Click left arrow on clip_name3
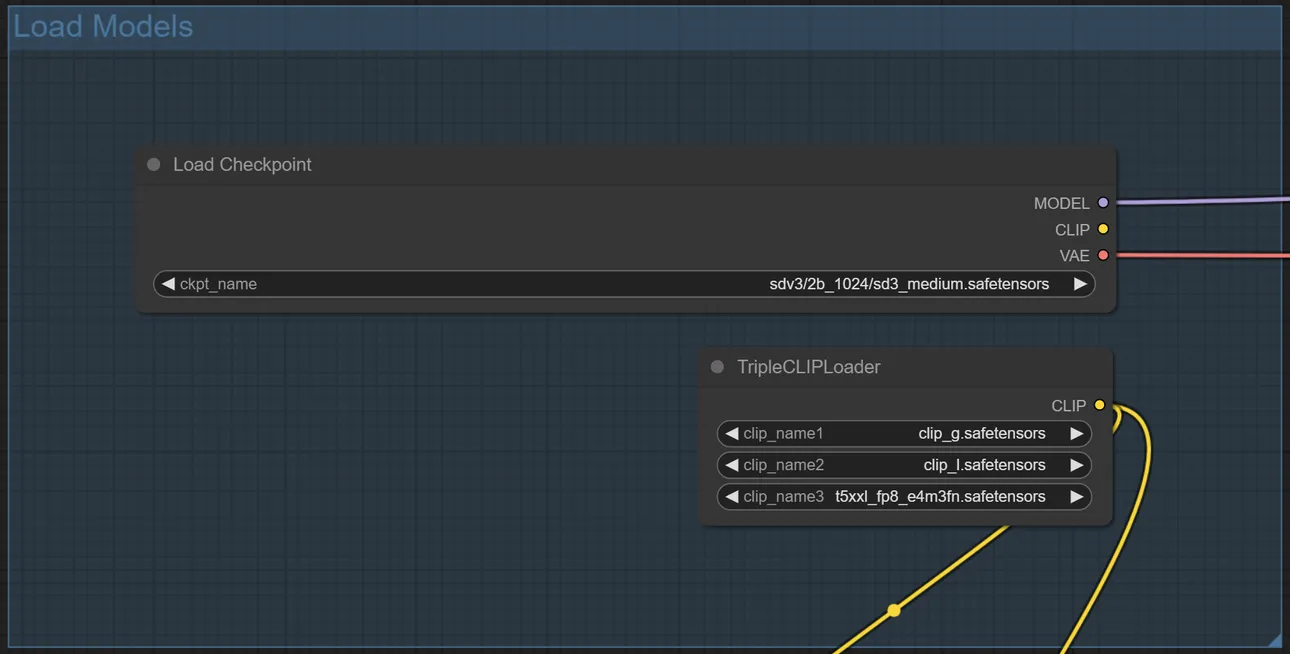 (x=732, y=497)
